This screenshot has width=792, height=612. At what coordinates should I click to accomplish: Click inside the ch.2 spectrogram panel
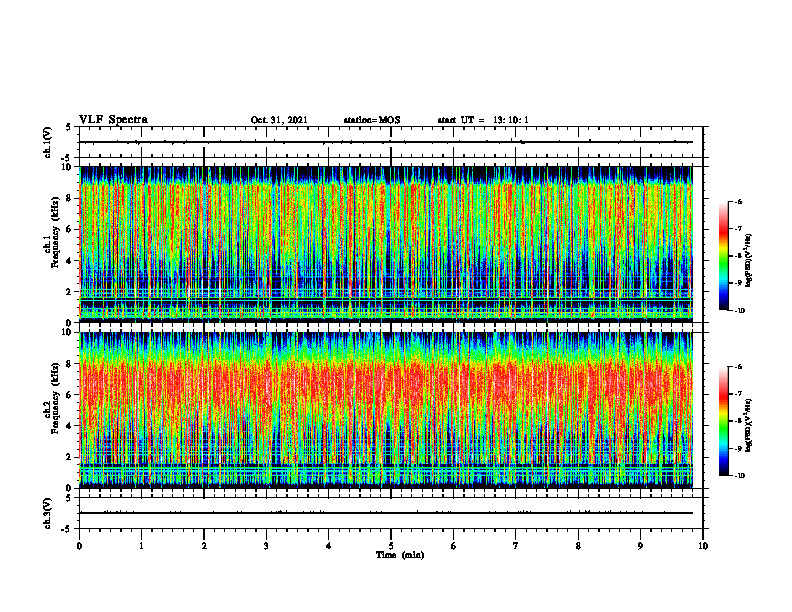click(386, 410)
